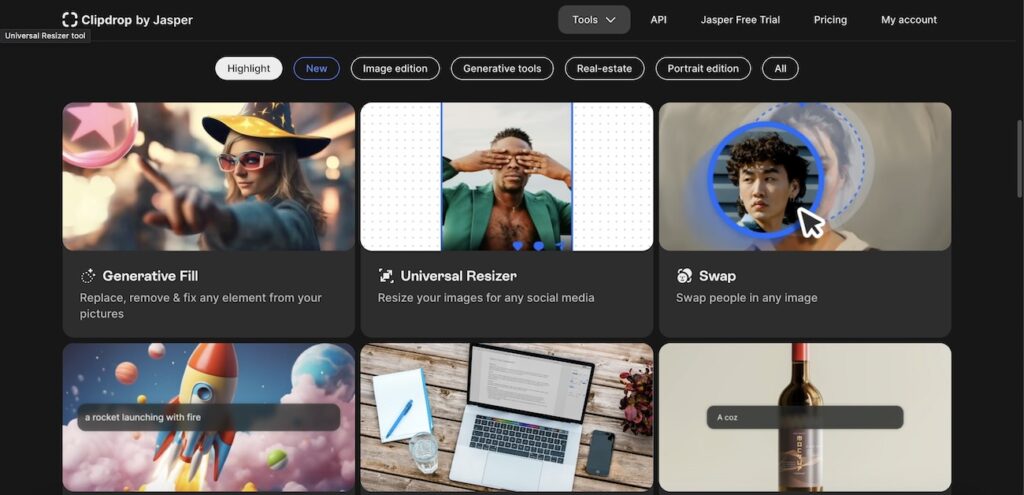Click the Universal Resizer icon
Viewport: 1024px width, 495px height.
click(x=386, y=276)
